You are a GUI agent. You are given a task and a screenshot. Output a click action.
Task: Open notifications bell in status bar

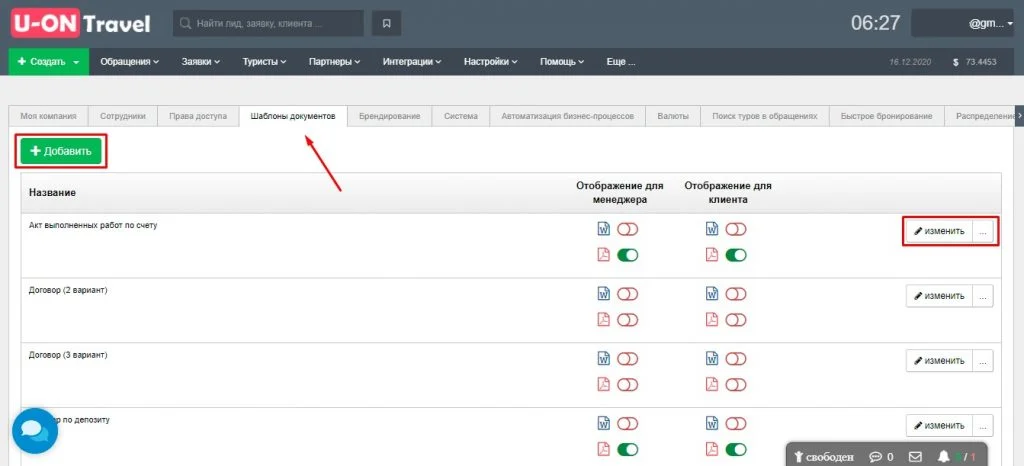pyautogui.click(x=944, y=457)
